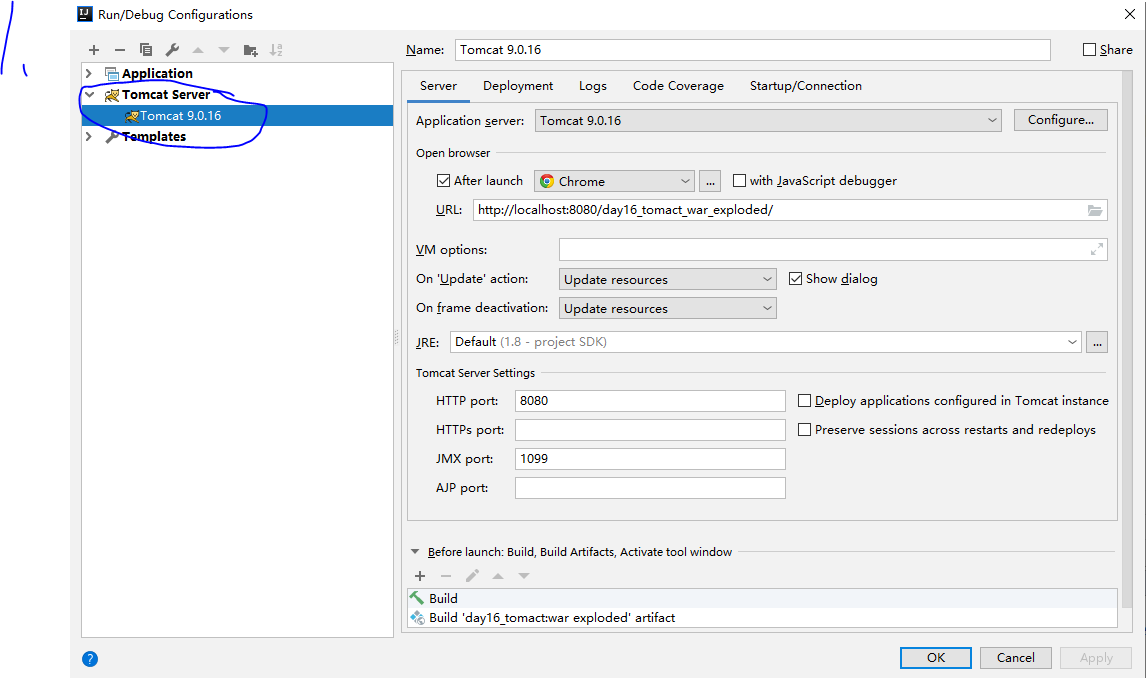
Task: Move before-launch task down
Action: [524, 576]
